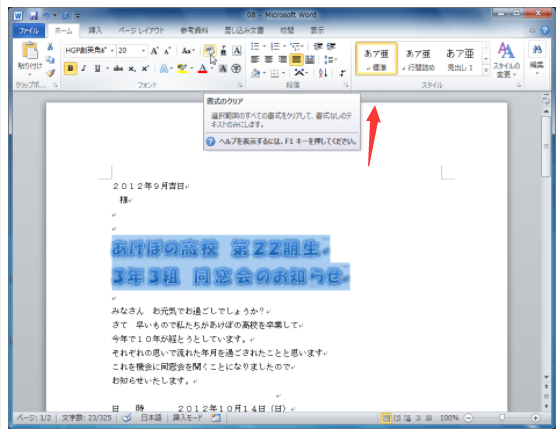Expand the styles gallery More arrow
Screen dimensions: 556x429
(x=486, y=71)
